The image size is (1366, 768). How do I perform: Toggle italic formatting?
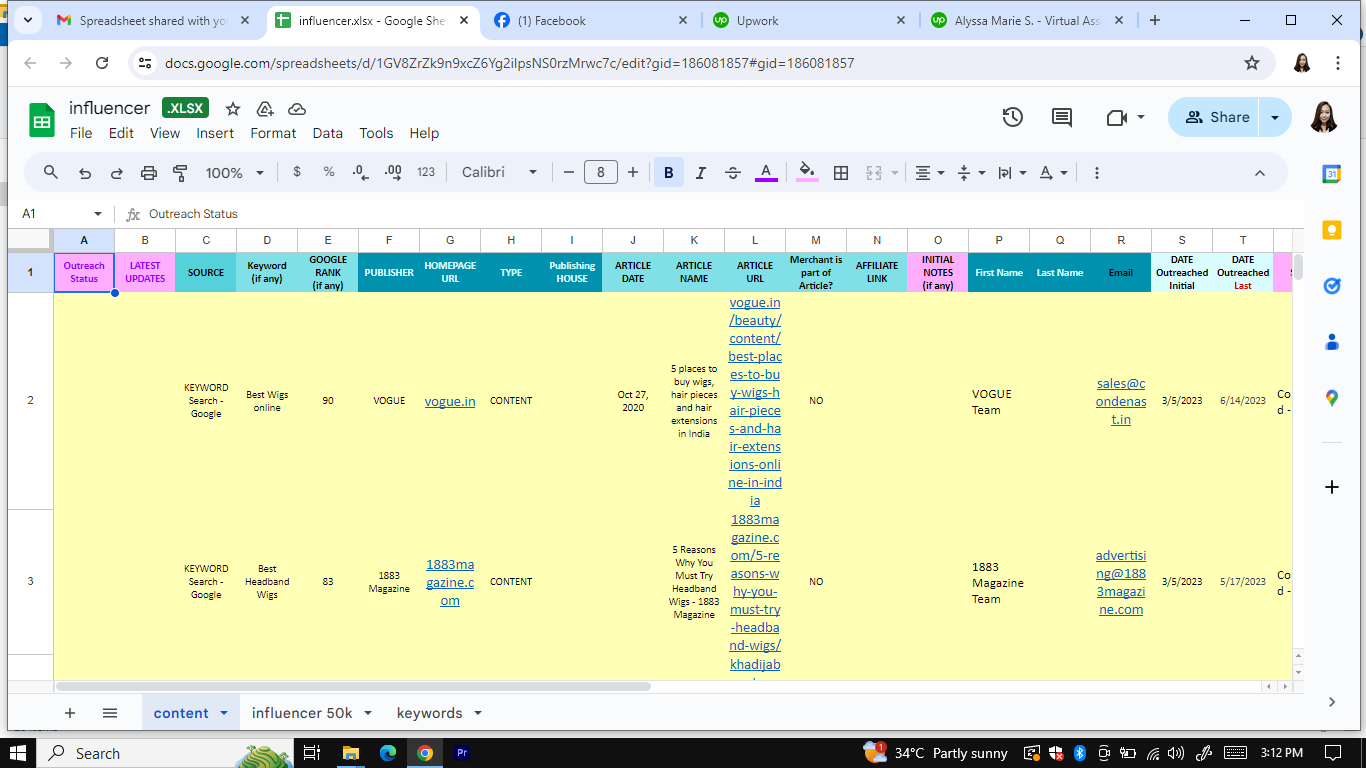click(700, 173)
